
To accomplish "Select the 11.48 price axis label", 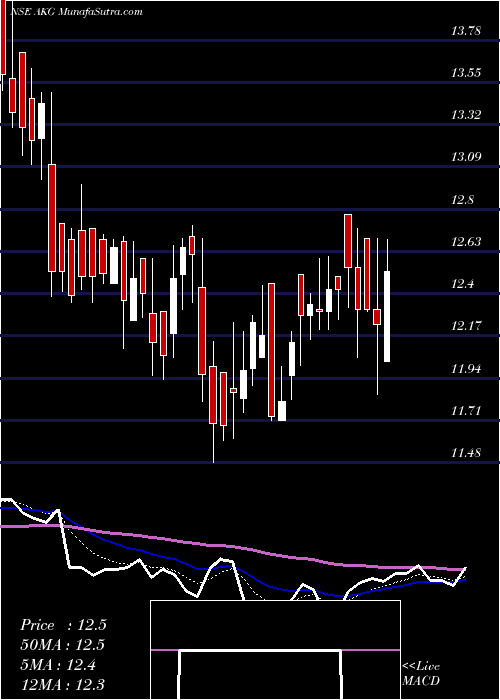I will tap(466, 453).
